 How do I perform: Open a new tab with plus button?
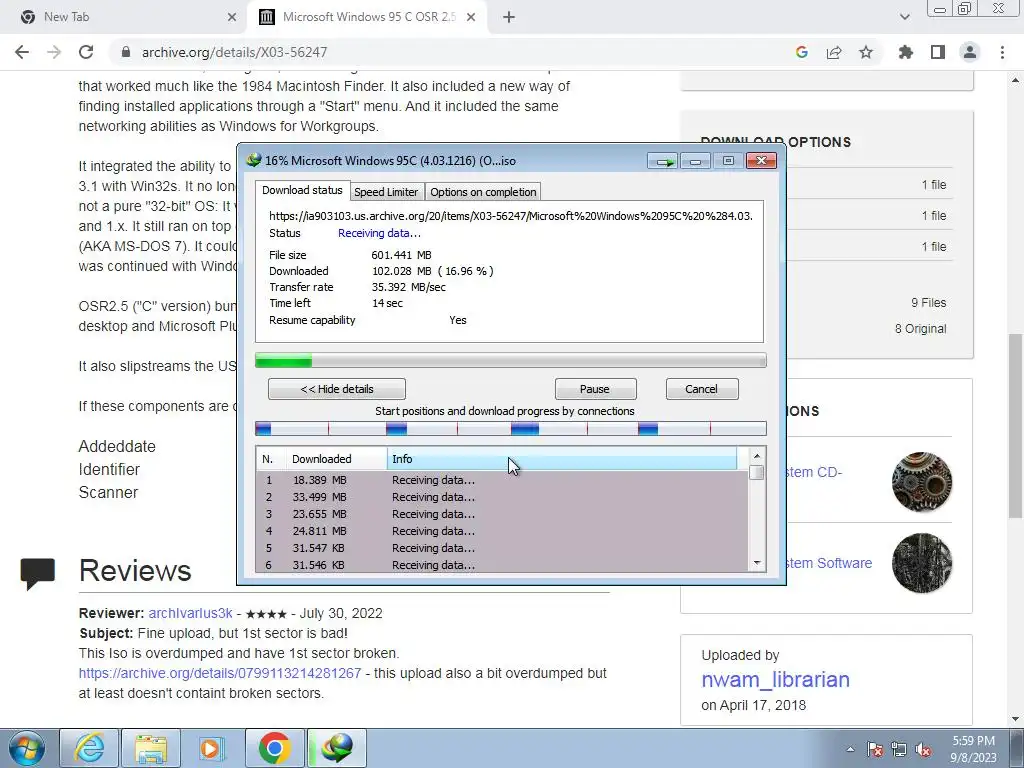pyautogui.click(x=509, y=17)
